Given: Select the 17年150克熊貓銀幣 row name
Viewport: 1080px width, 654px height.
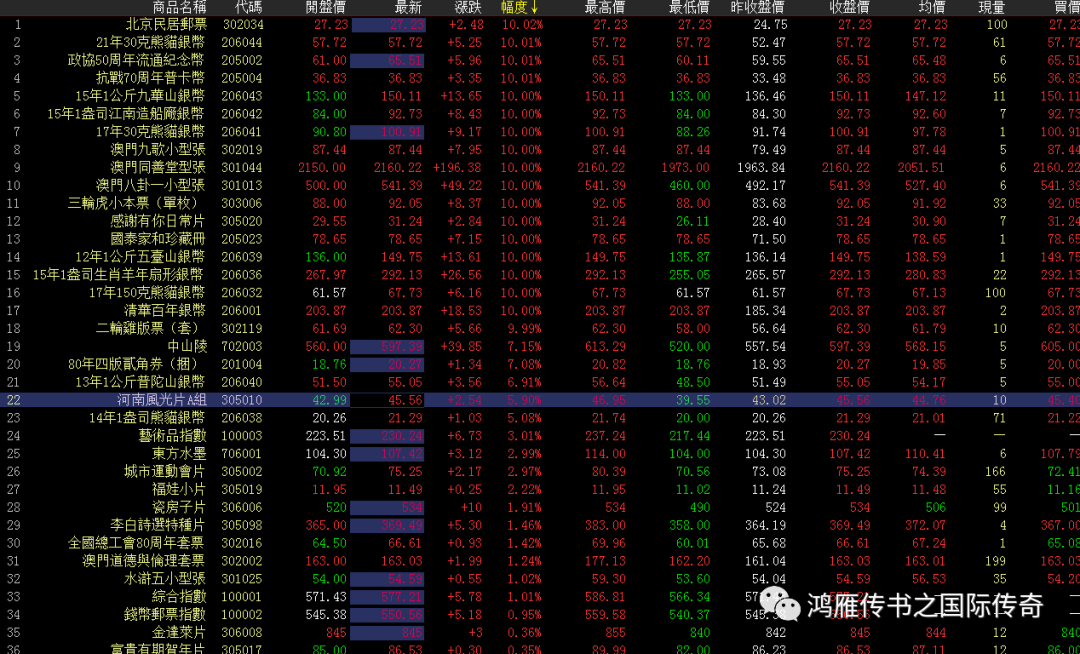Looking at the screenshot, I should tap(147, 293).
